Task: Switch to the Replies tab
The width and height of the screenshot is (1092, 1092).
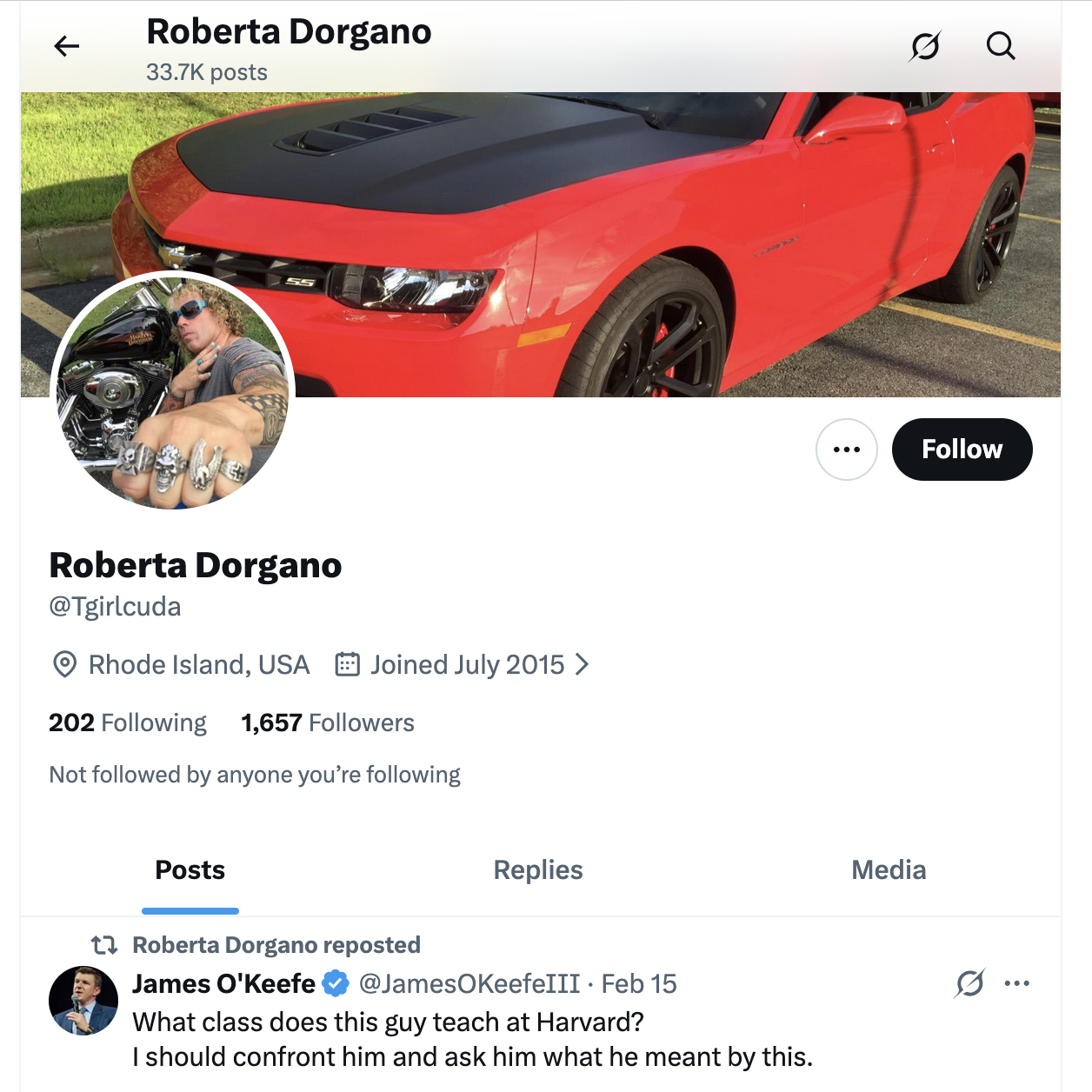Action: [538, 870]
